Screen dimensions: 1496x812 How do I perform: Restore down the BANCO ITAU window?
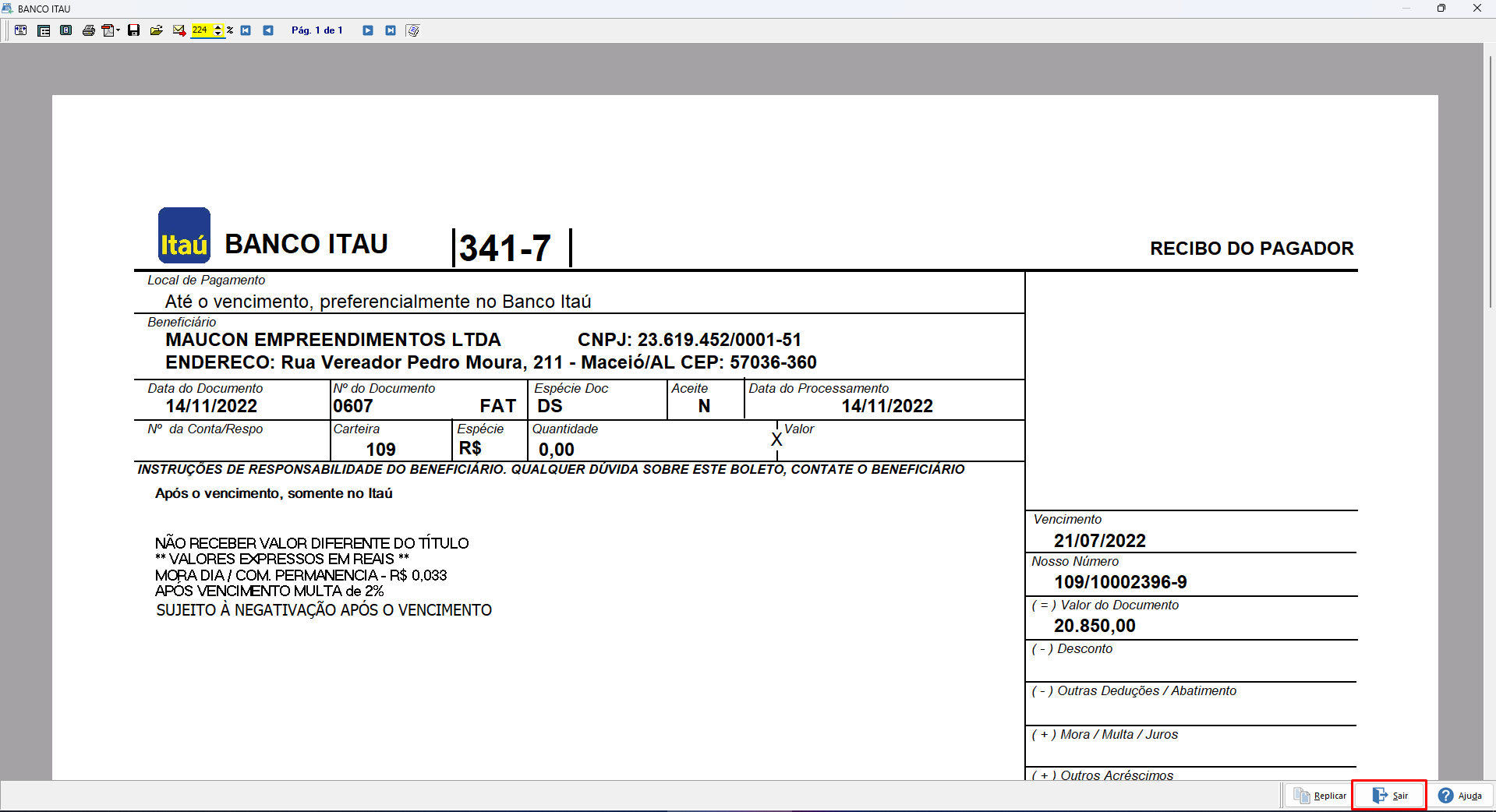tap(1441, 9)
